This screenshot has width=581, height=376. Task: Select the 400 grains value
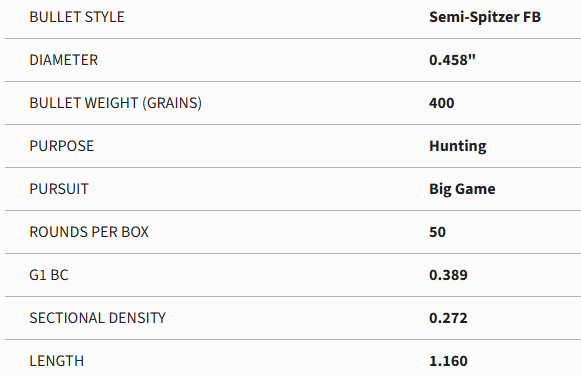pos(441,103)
